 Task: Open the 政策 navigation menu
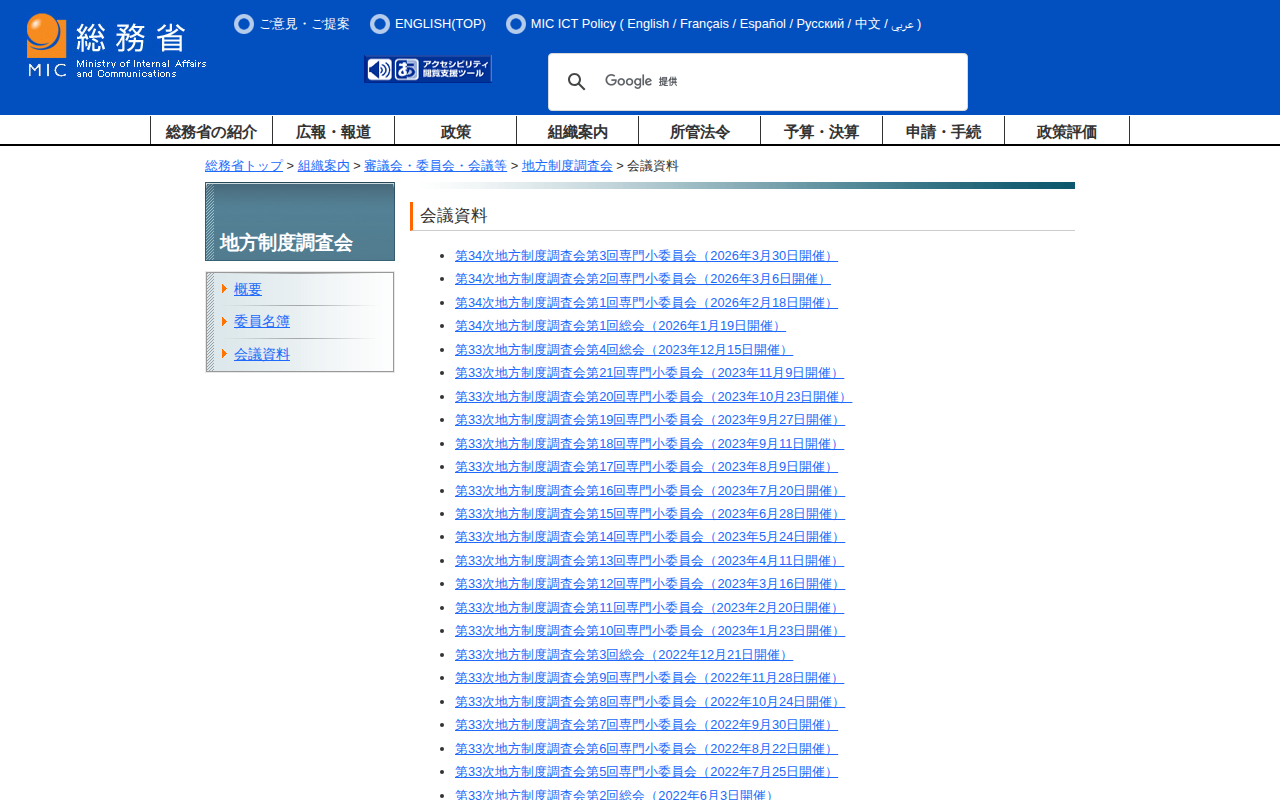[455, 131]
